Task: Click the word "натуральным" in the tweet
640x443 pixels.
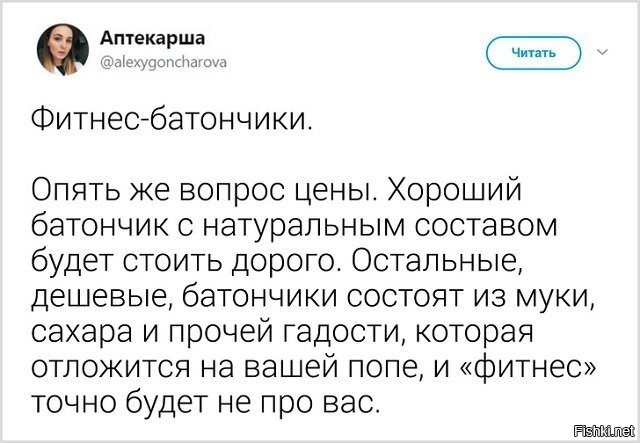Action: (300, 225)
